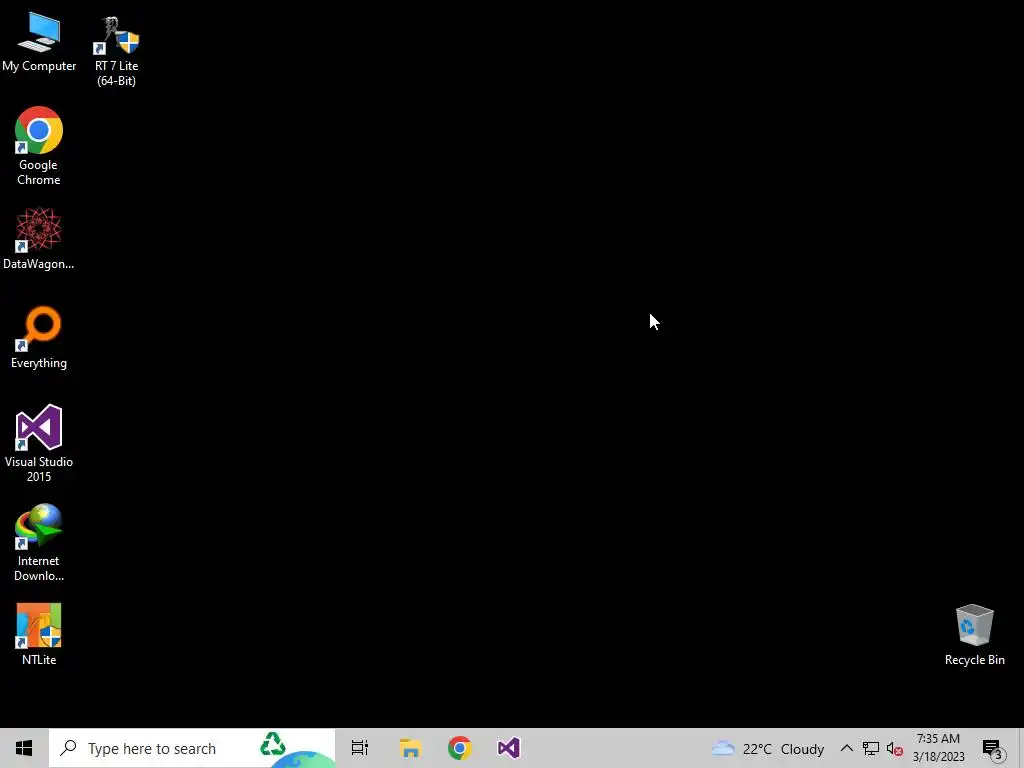Open the clock showing 7:35 AM
The image size is (1024, 768).
938,748
